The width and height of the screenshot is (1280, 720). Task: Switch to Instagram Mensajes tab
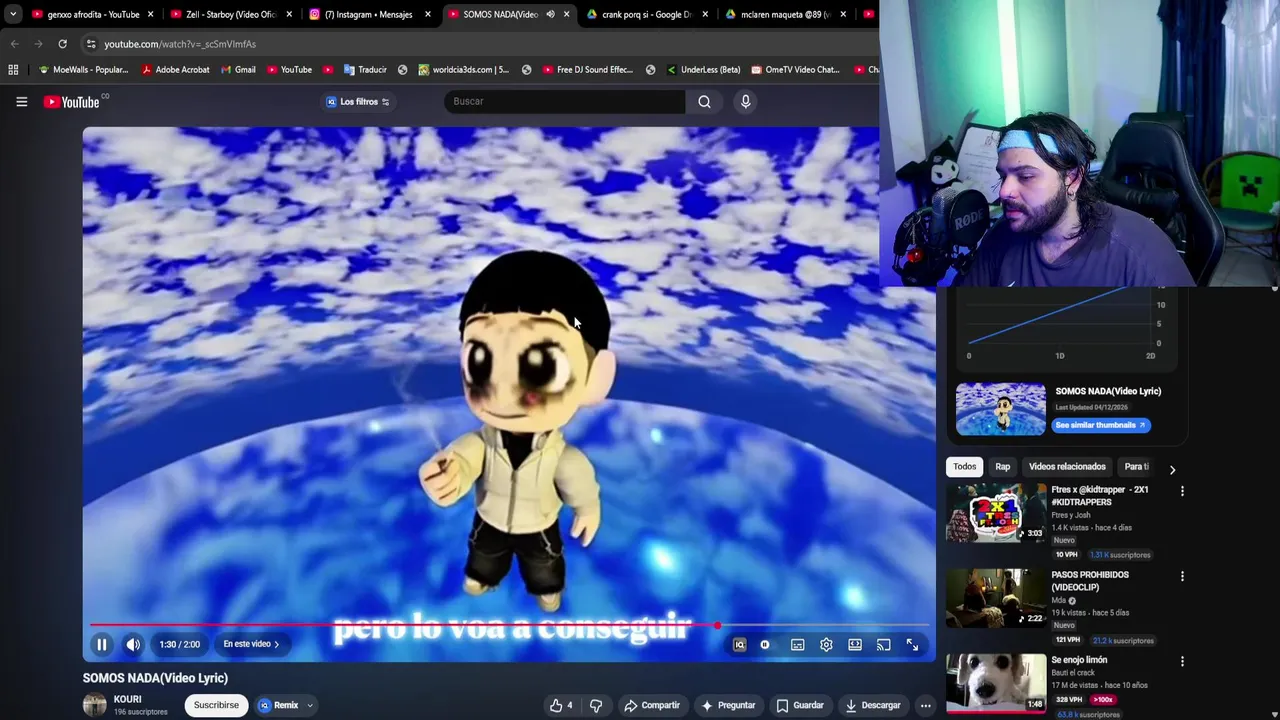point(368,14)
